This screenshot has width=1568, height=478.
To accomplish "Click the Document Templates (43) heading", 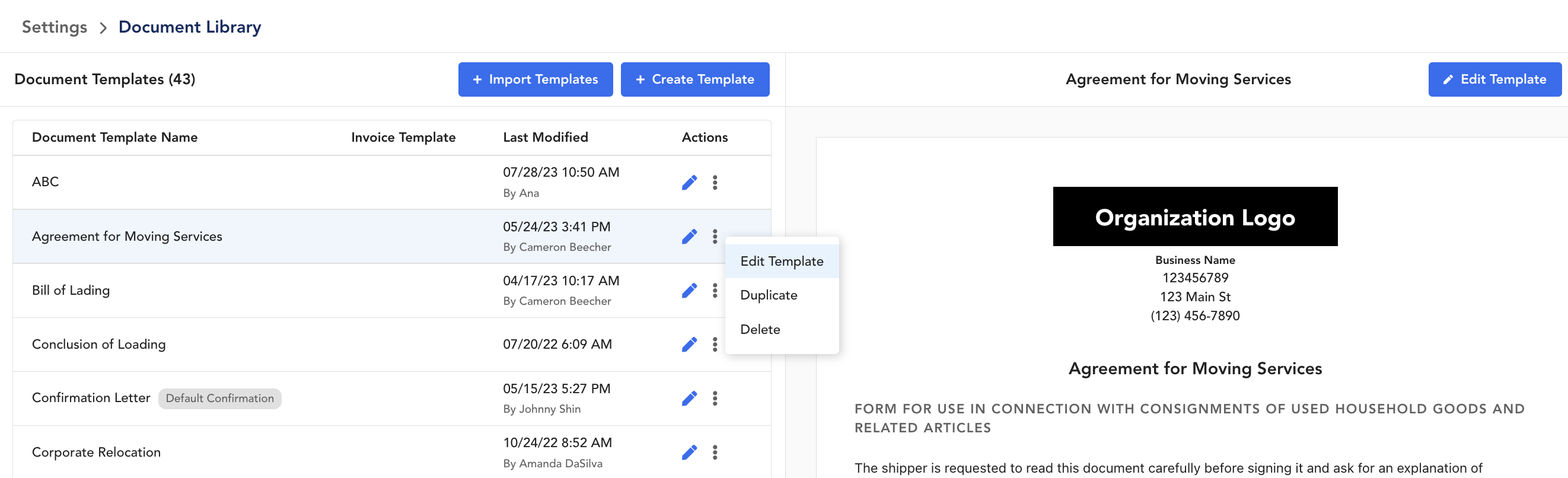I will click(x=105, y=79).
